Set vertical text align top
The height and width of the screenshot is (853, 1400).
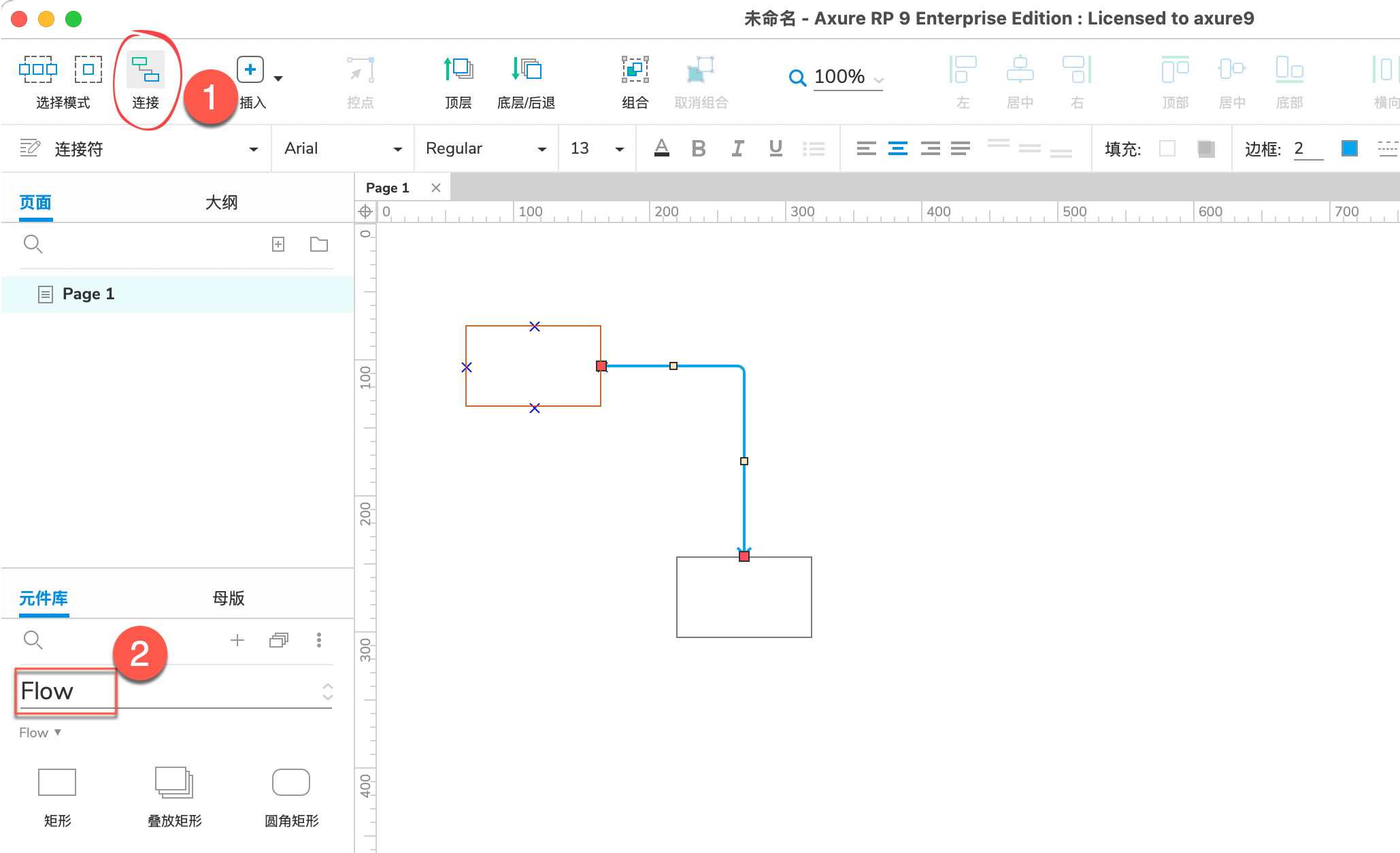[x=998, y=144]
